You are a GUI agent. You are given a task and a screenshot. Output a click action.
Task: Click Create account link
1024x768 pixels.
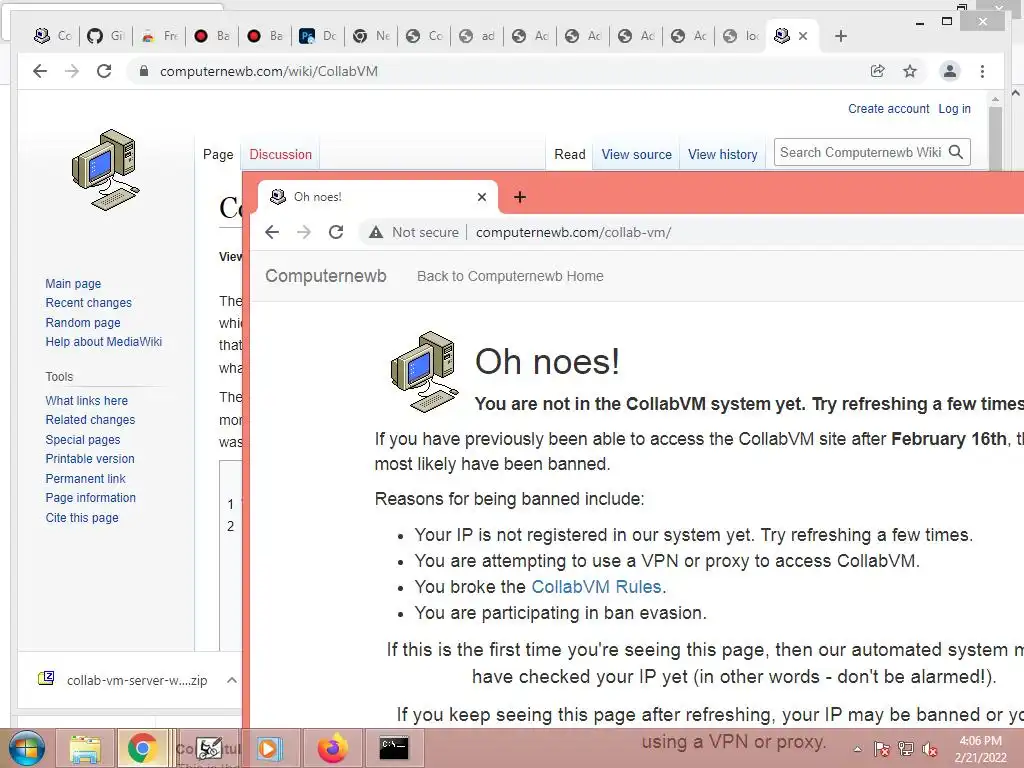pyautogui.click(x=888, y=108)
